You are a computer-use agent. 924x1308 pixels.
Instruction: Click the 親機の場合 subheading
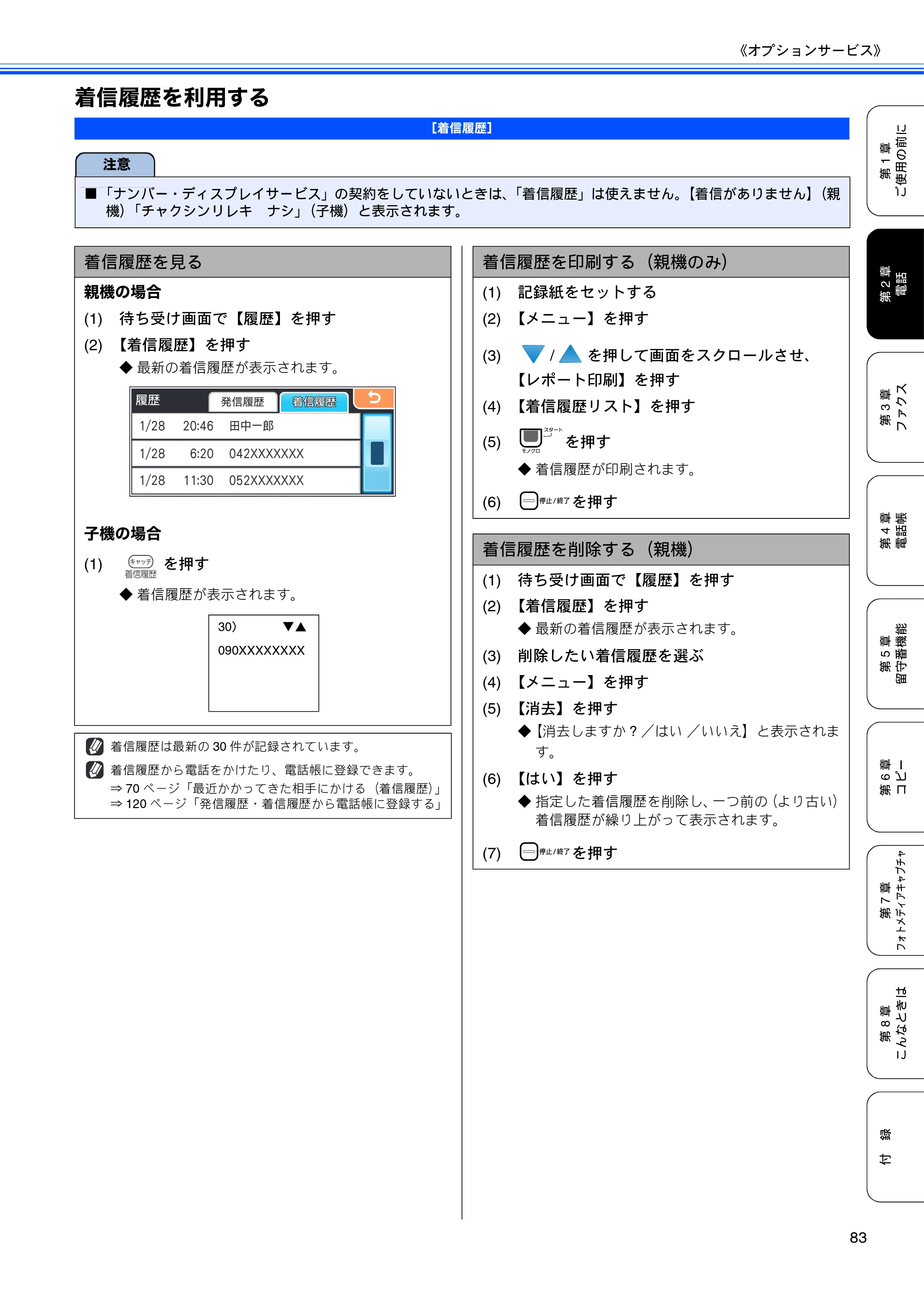(x=122, y=292)
